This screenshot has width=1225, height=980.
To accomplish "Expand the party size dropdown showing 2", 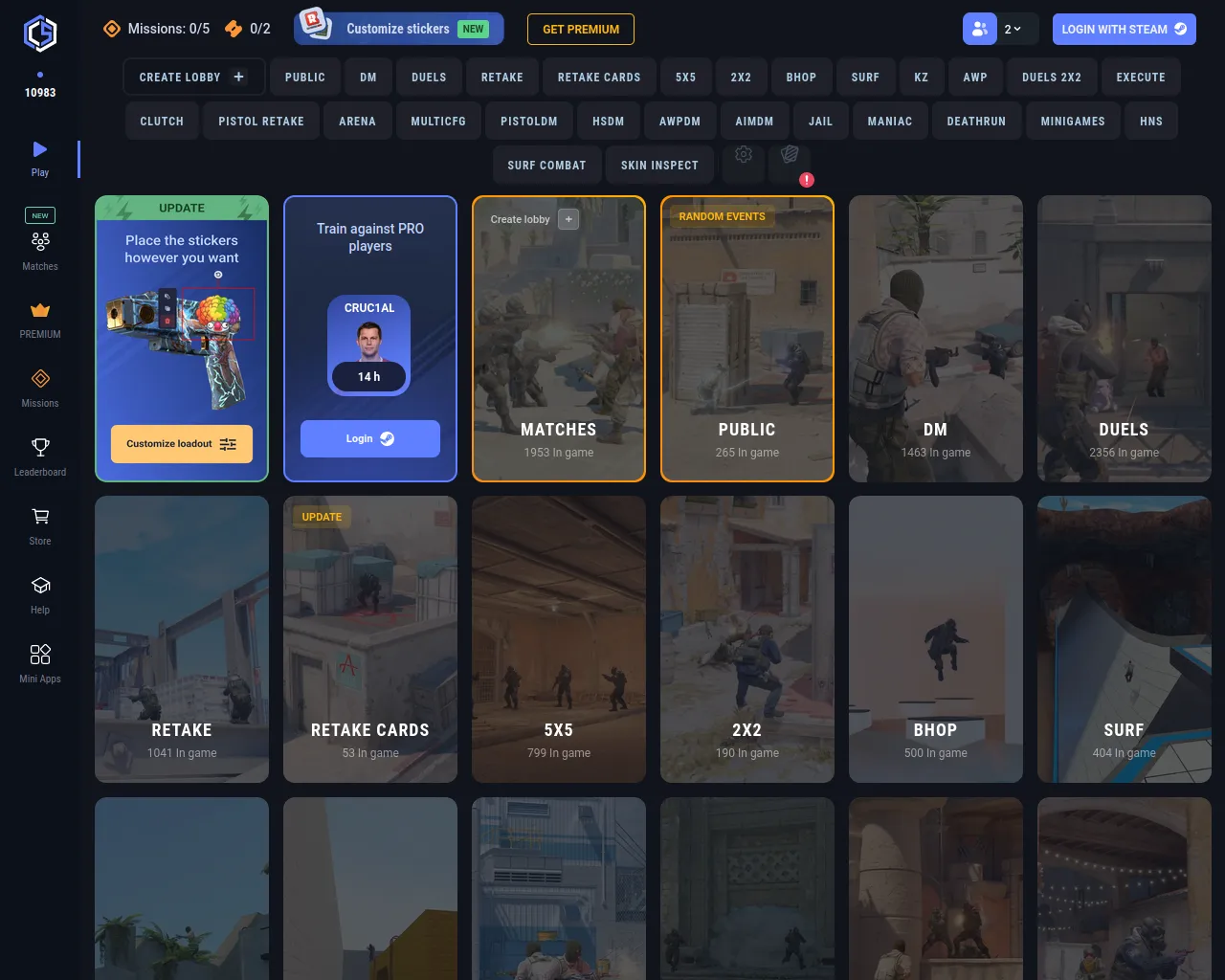I will tap(1013, 29).
